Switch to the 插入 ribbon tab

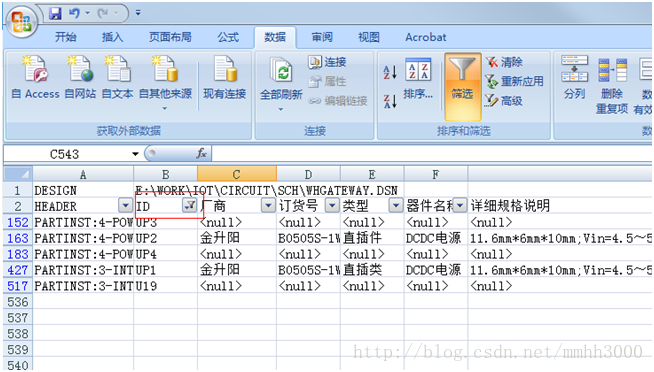113,37
